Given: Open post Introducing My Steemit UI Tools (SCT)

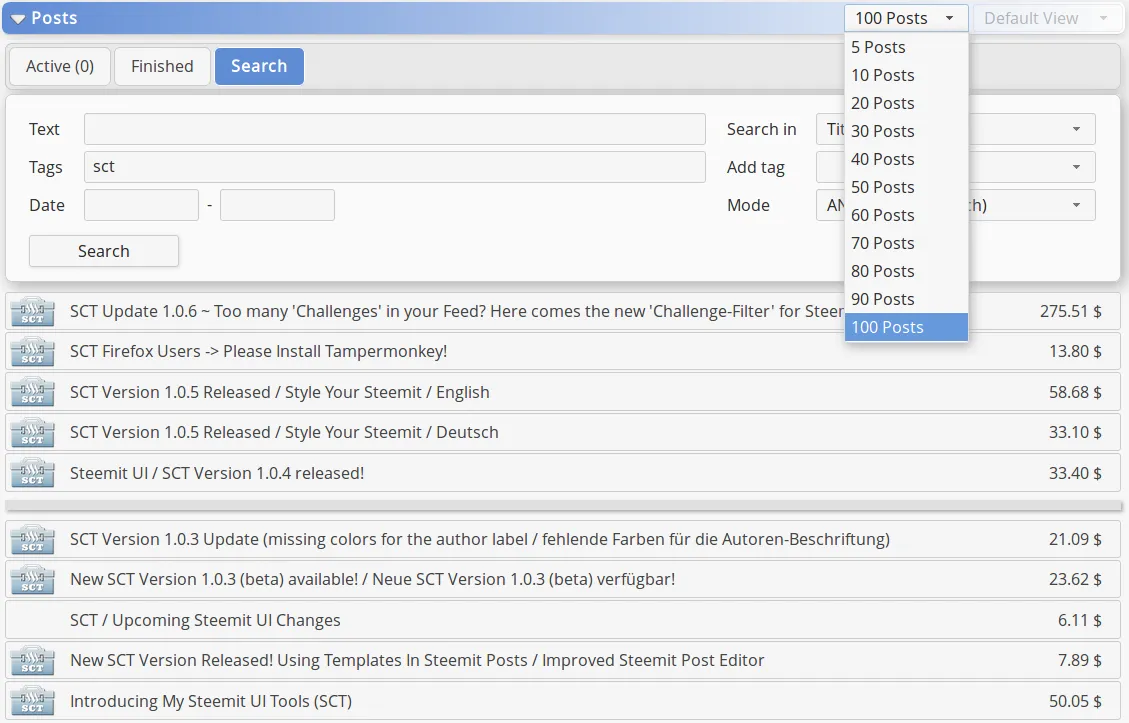Looking at the screenshot, I should coord(211,701).
